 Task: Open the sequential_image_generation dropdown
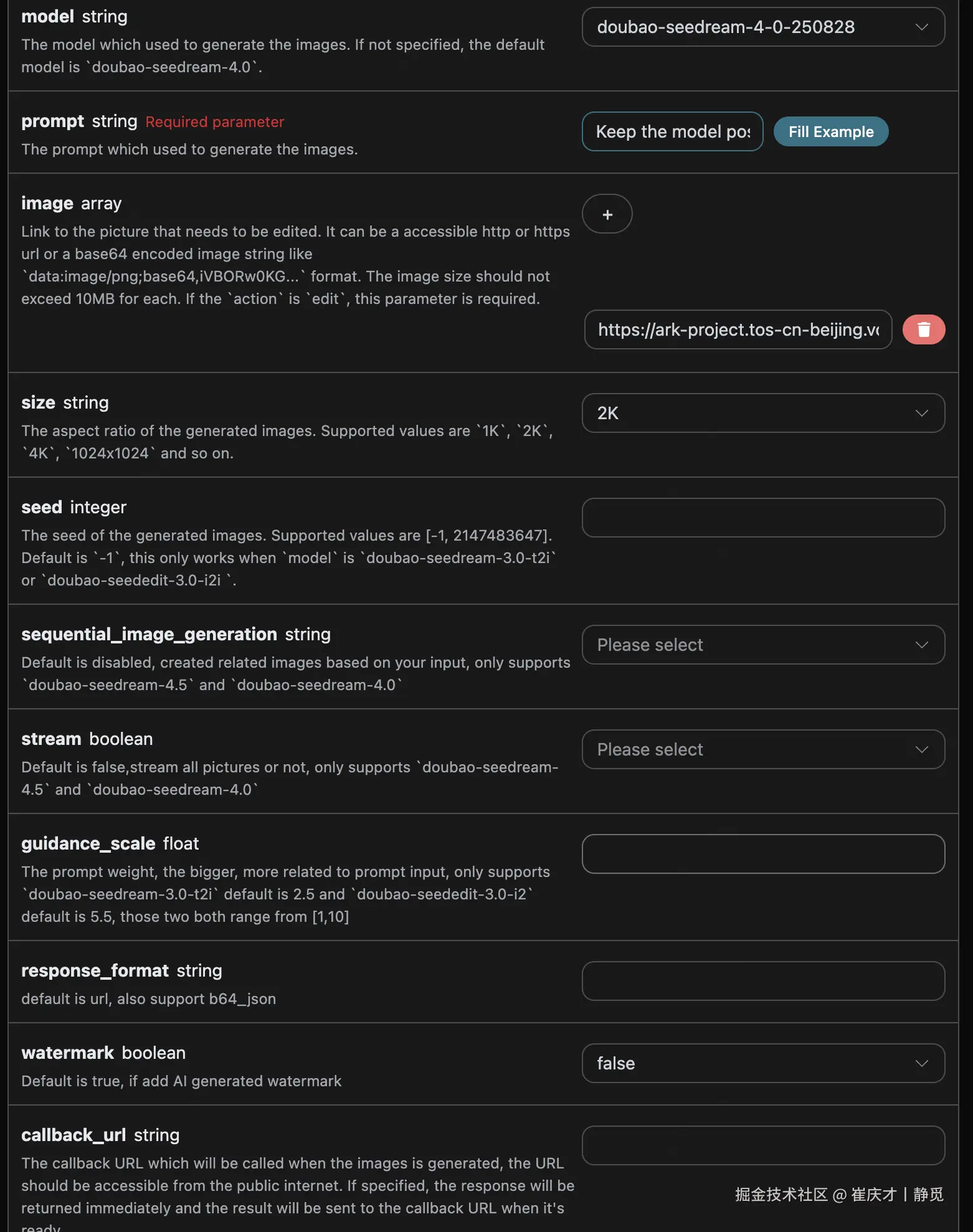click(763, 645)
